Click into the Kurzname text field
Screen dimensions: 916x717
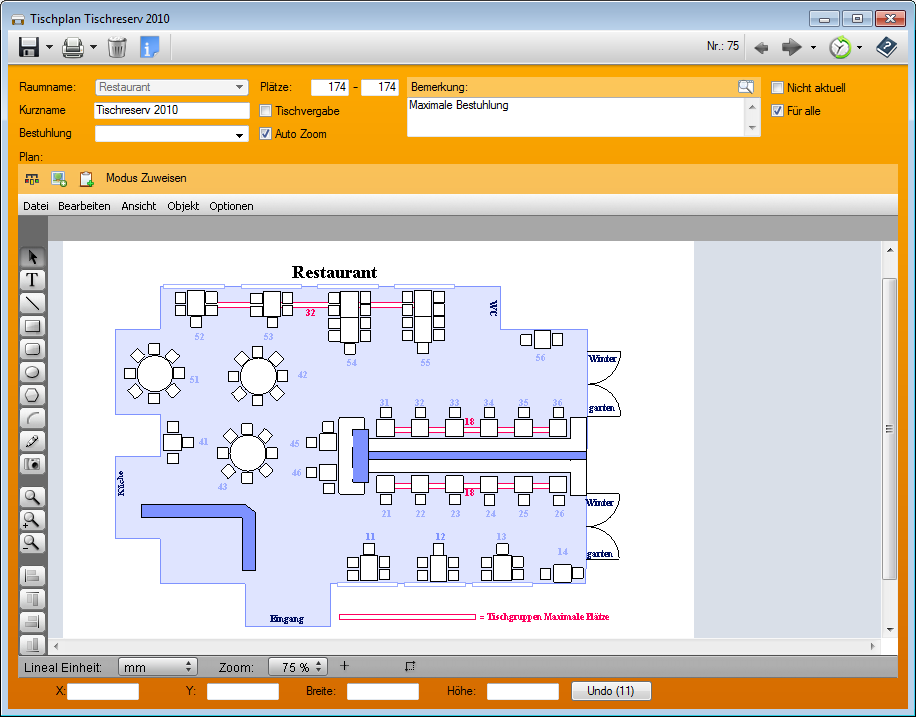click(x=171, y=110)
